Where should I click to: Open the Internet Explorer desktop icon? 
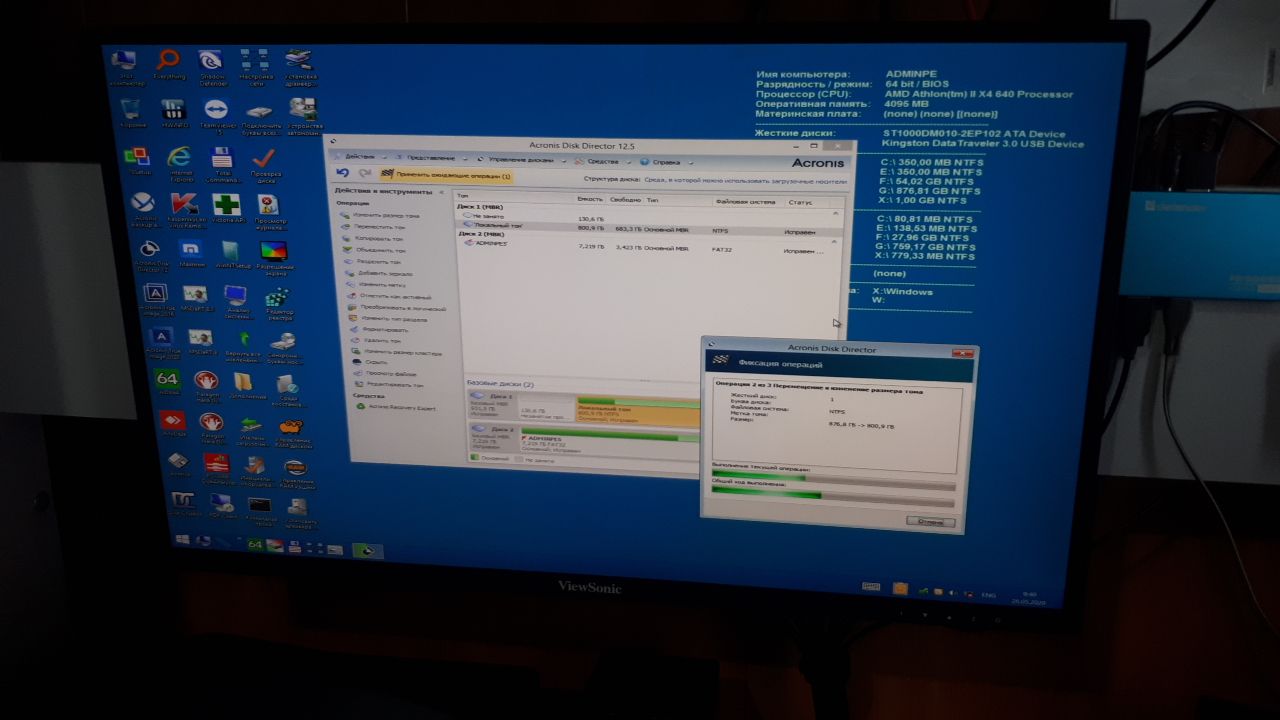point(180,162)
